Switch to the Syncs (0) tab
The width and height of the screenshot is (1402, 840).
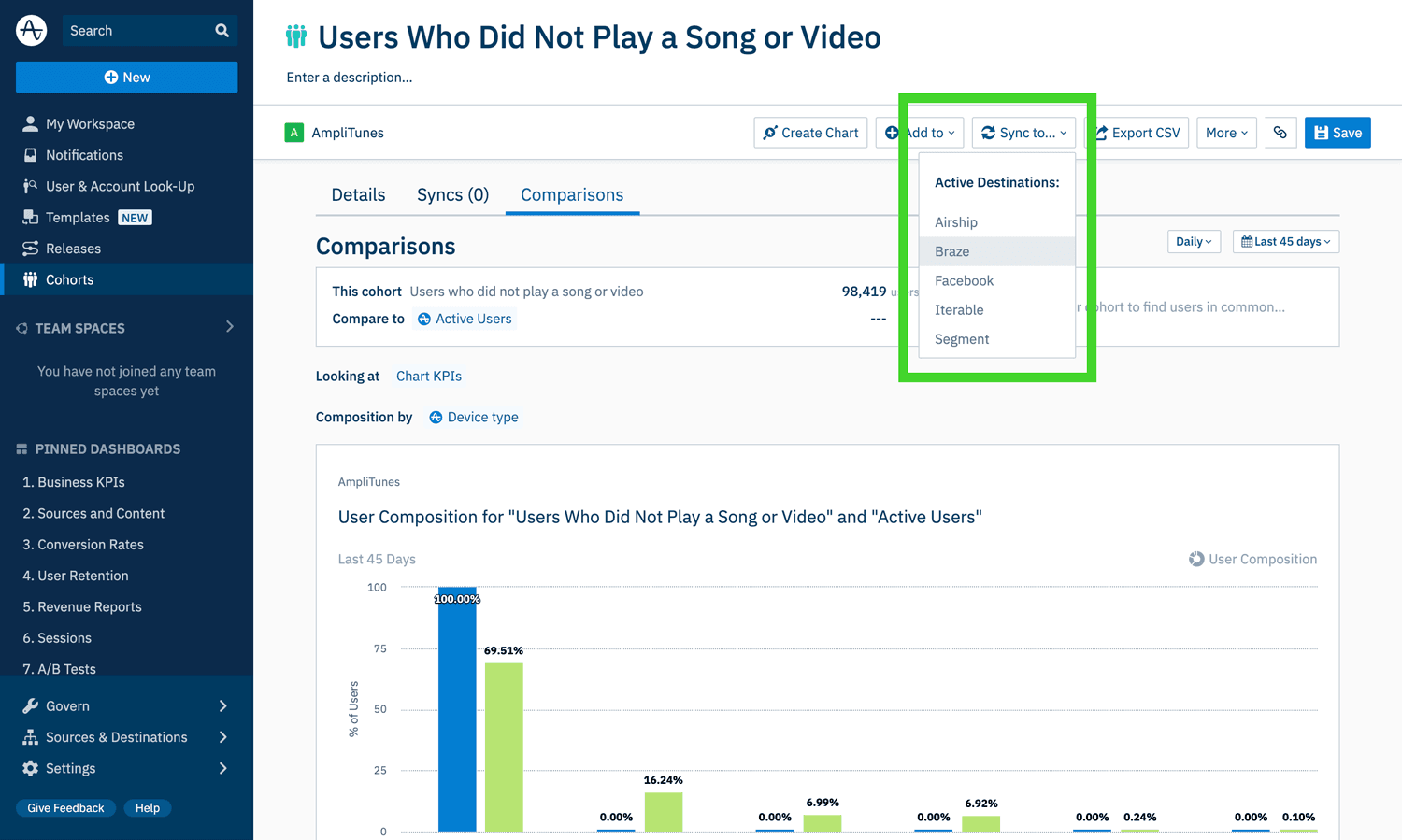coord(452,194)
